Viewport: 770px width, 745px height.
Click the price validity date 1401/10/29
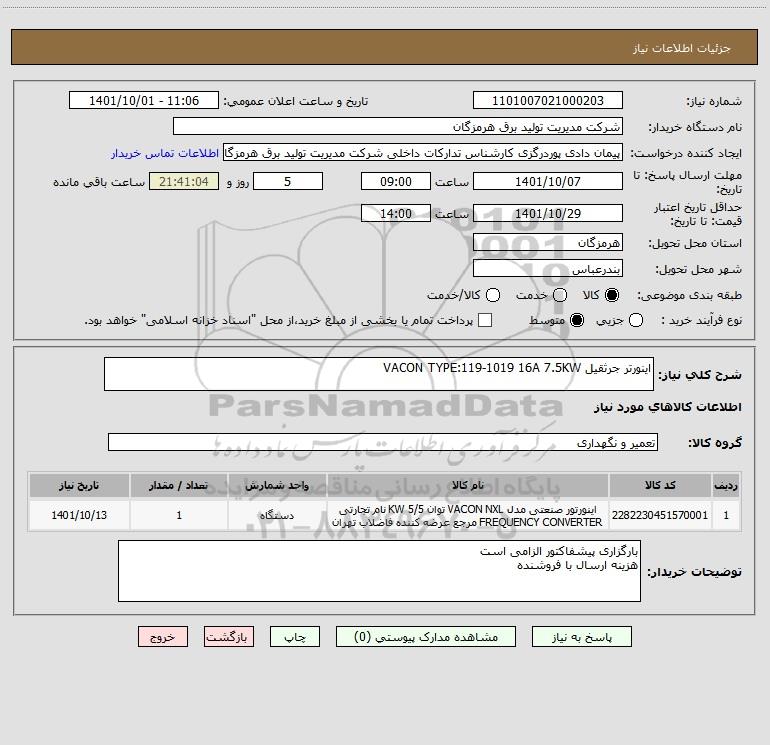[x=548, y=213]
